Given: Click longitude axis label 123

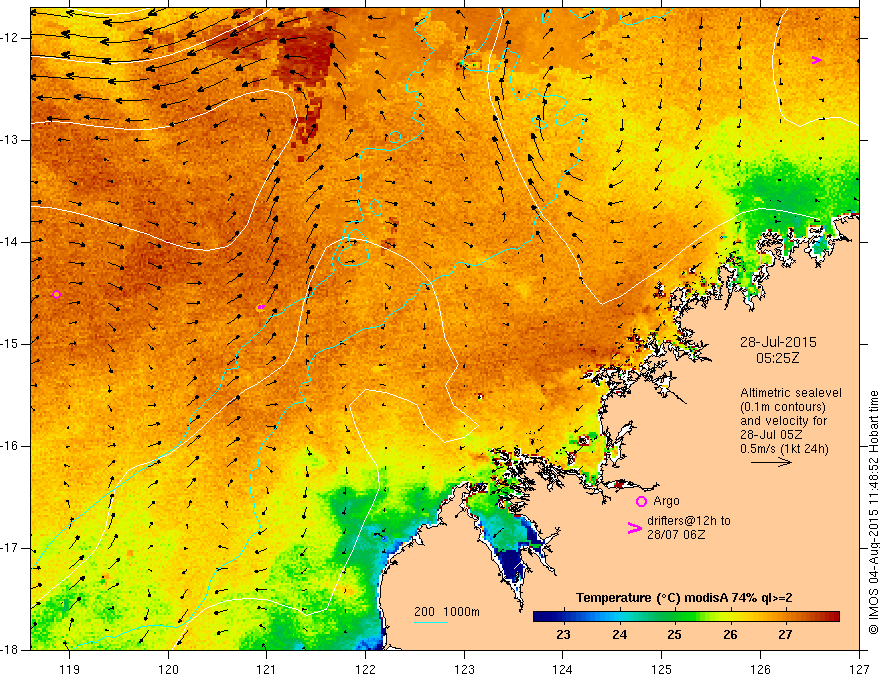Looking at the screenshot, I should [x=464, y=669].
